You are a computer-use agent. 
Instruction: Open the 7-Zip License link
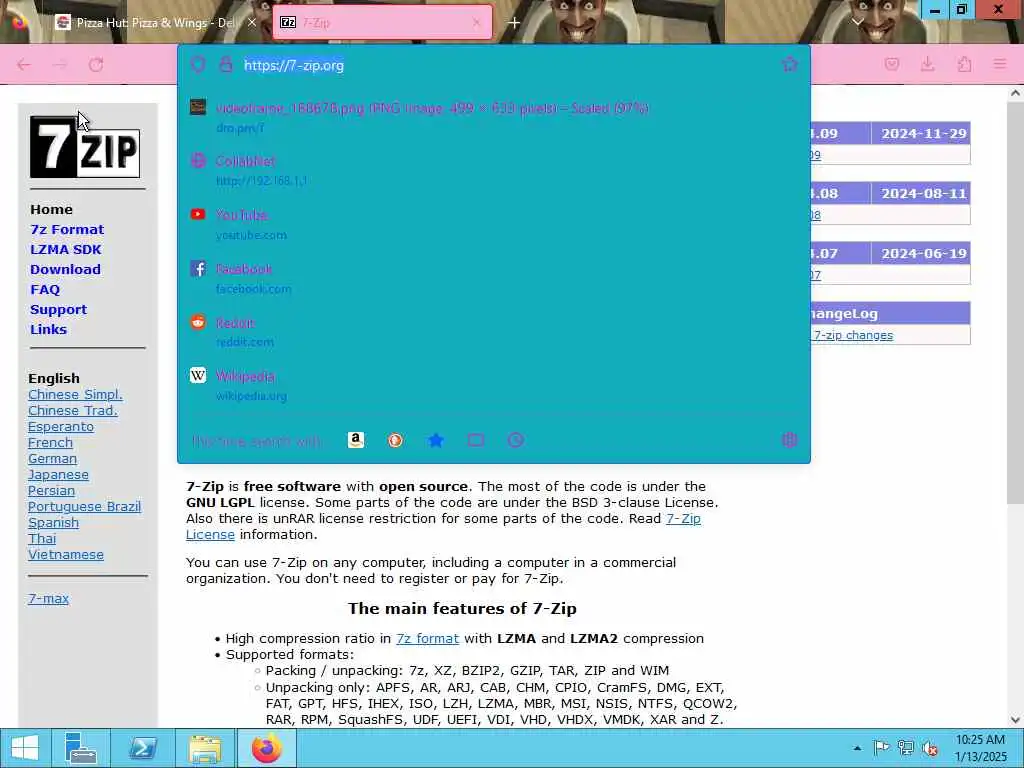click(443, 526)
